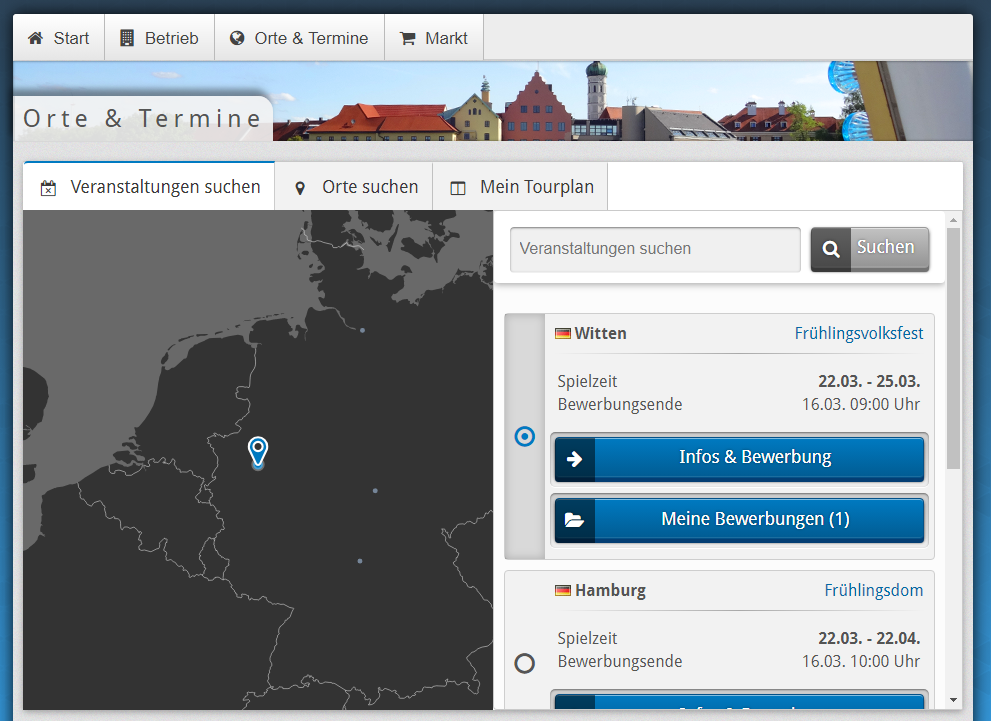Click the calendar icon on Veranstaltungen suchen
The width and height of the screenshot is (991, 721).
pos(48,188)
